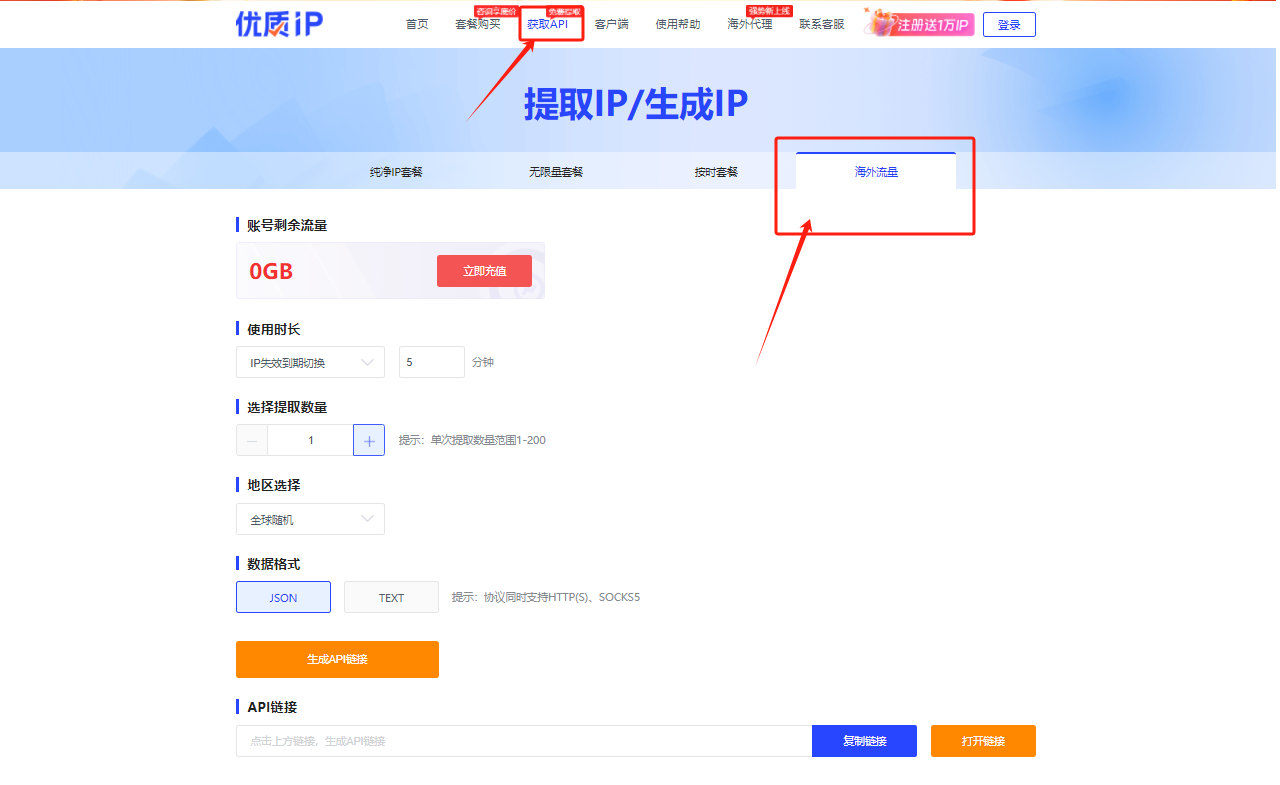The height and width of the screenshot is (785, 1280).
Task: Open the 按时套餐 tab
Action: (716, 172)
